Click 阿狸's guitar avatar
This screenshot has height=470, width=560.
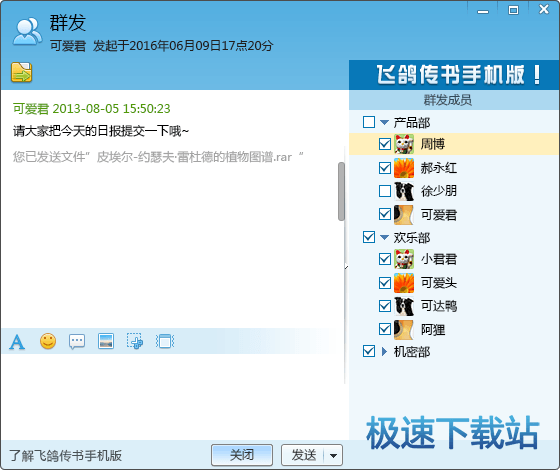click(x=404, y=329)
